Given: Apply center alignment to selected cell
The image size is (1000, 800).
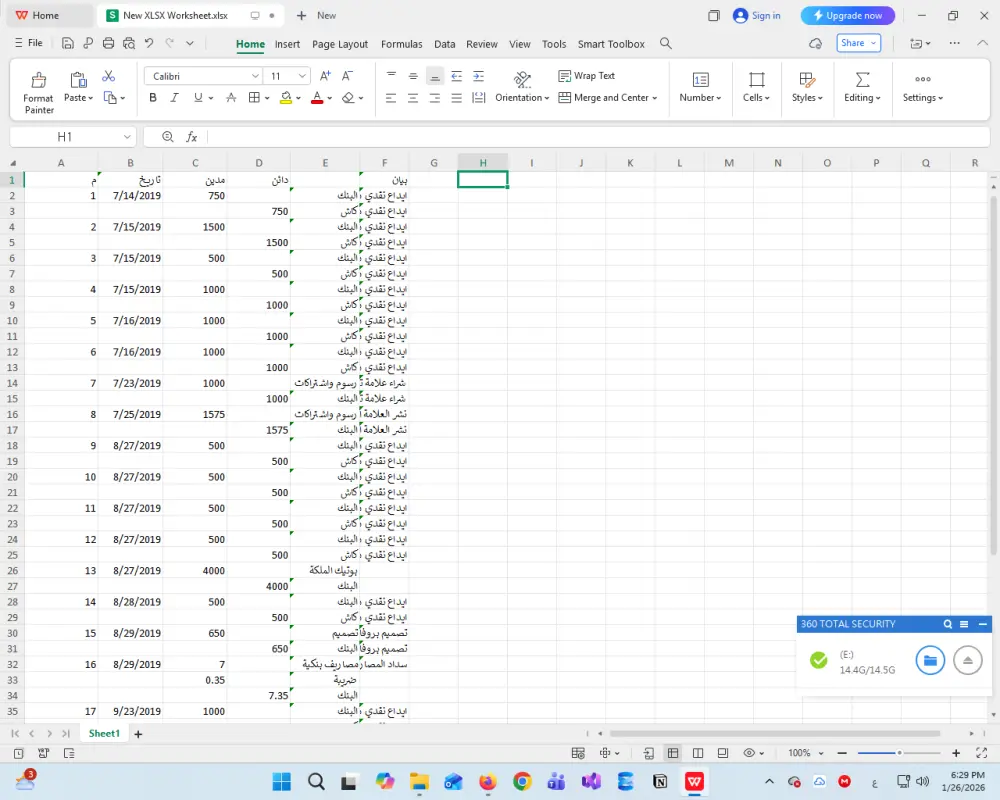Looking at the screenshot, I should coord(413,97).
